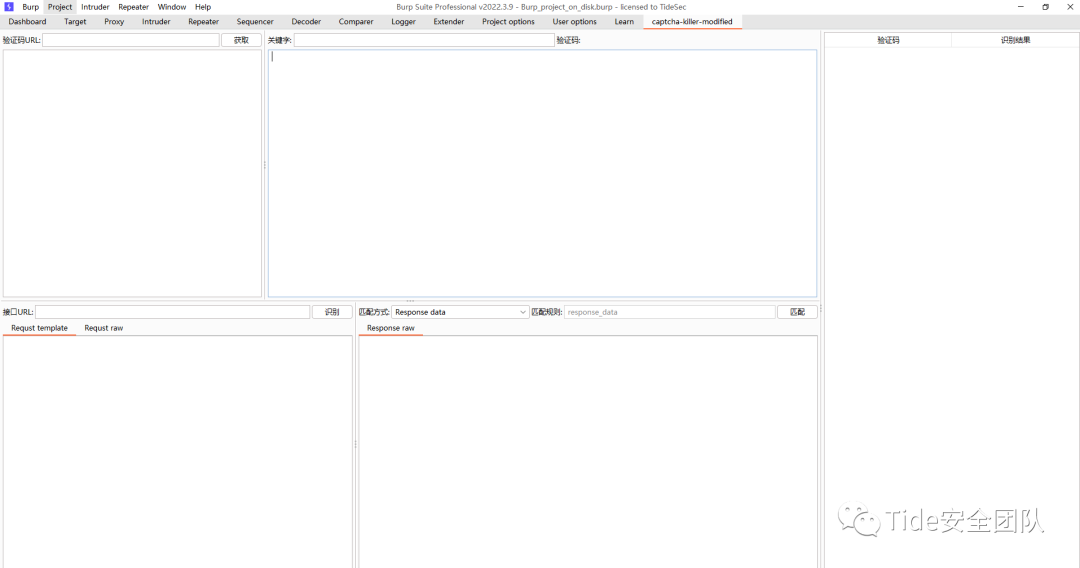Screen dimensions: 1080x568
Task: Click the 识别结果 column header
Action: (x=1015, y=40)
